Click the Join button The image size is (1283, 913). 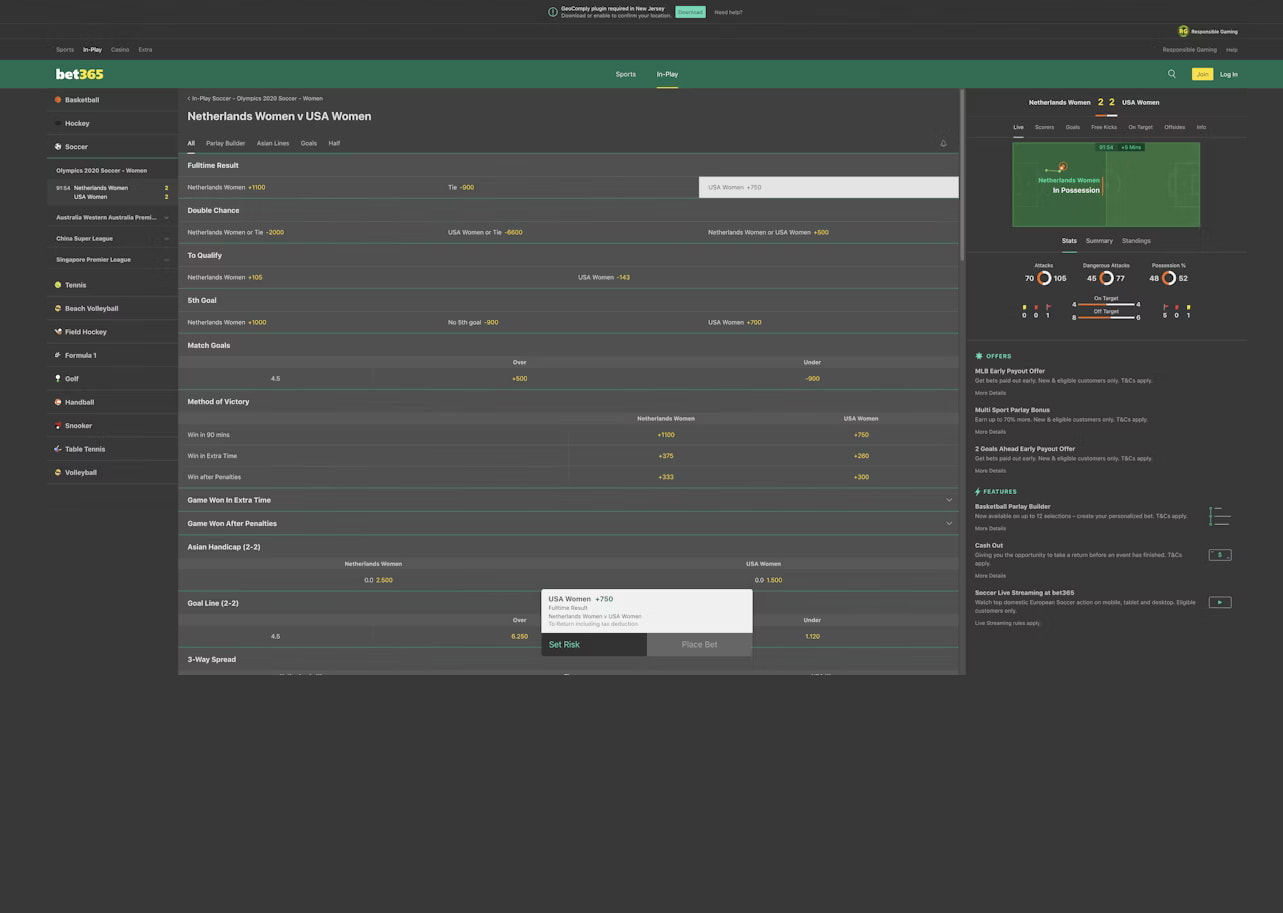coord(1202,74)
